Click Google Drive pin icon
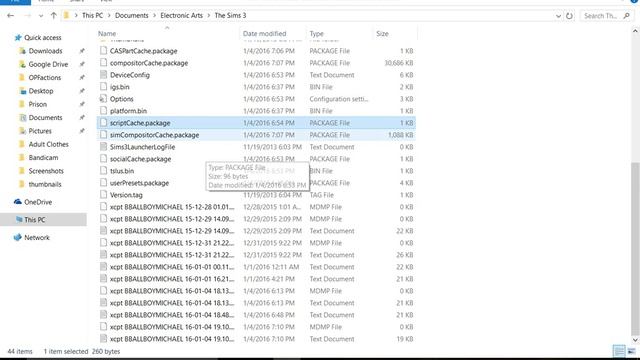 [x=82, y=64]
